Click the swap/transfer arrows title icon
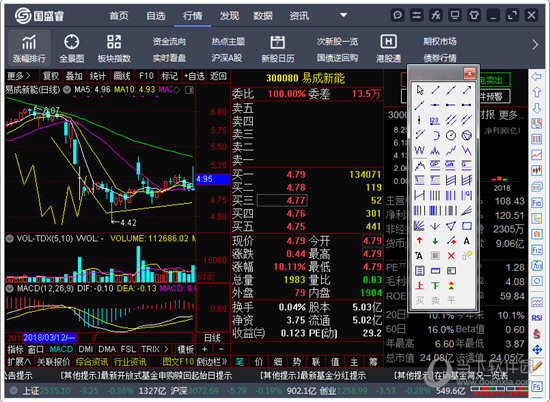This screenshot has width=550, height=402. coord(416,15)
